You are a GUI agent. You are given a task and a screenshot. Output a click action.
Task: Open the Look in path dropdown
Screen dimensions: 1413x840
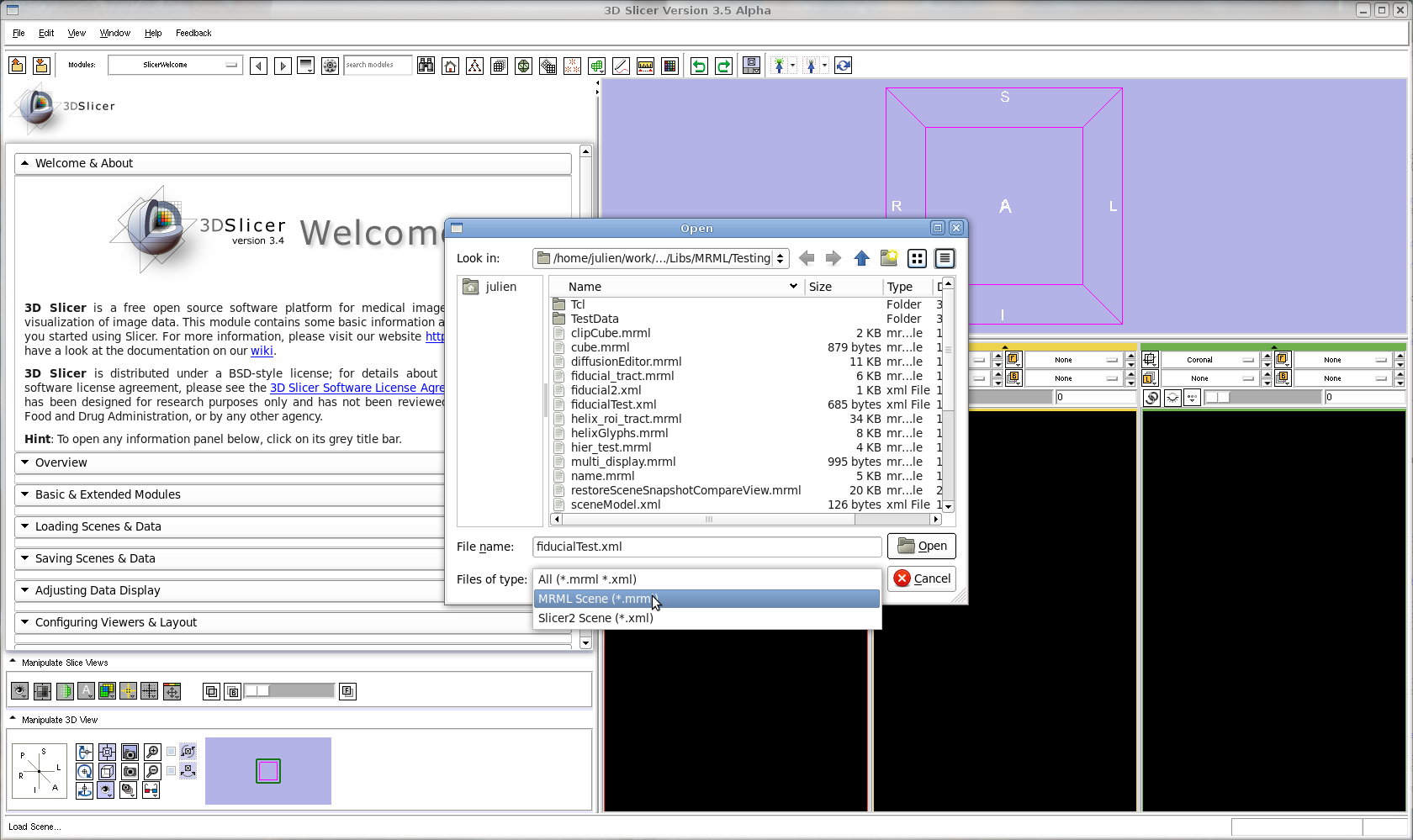[661, 258]
